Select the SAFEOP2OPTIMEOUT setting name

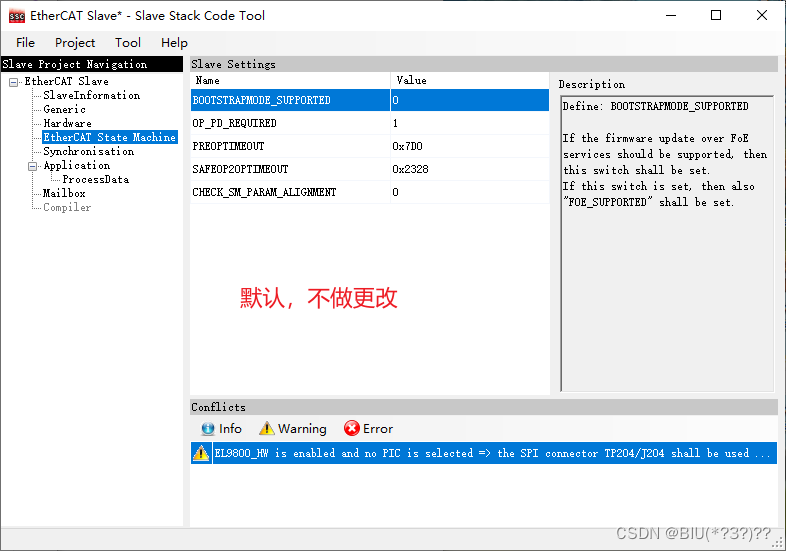click(240, 169)
